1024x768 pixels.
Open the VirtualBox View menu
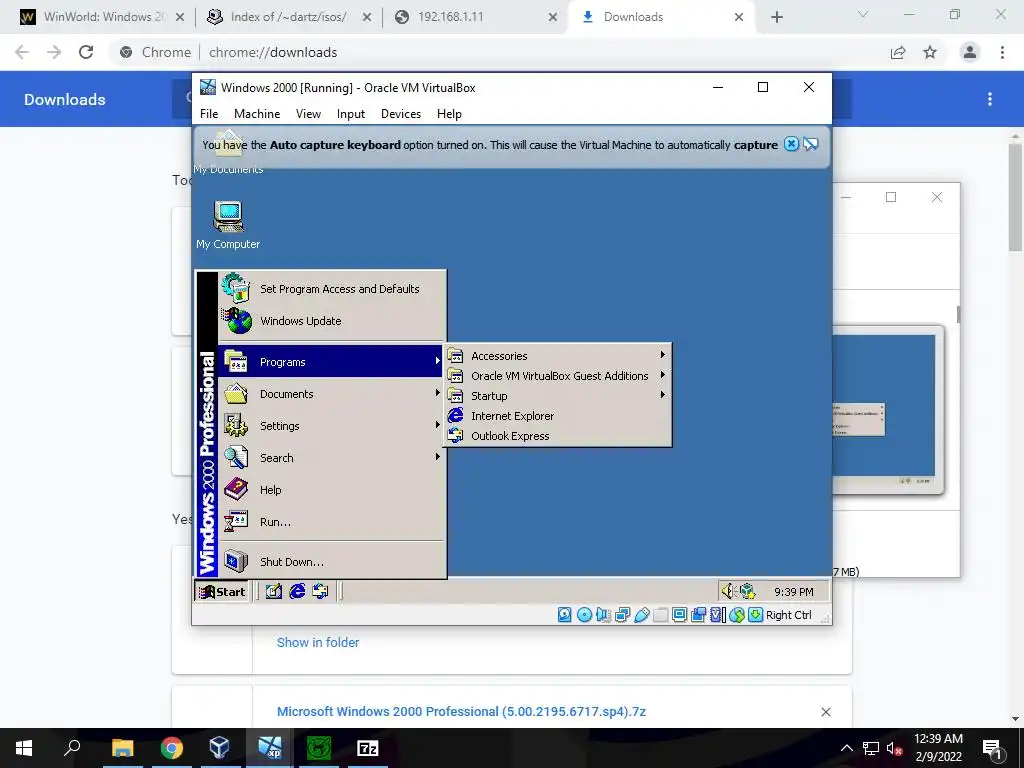click(x=308, y=114)
